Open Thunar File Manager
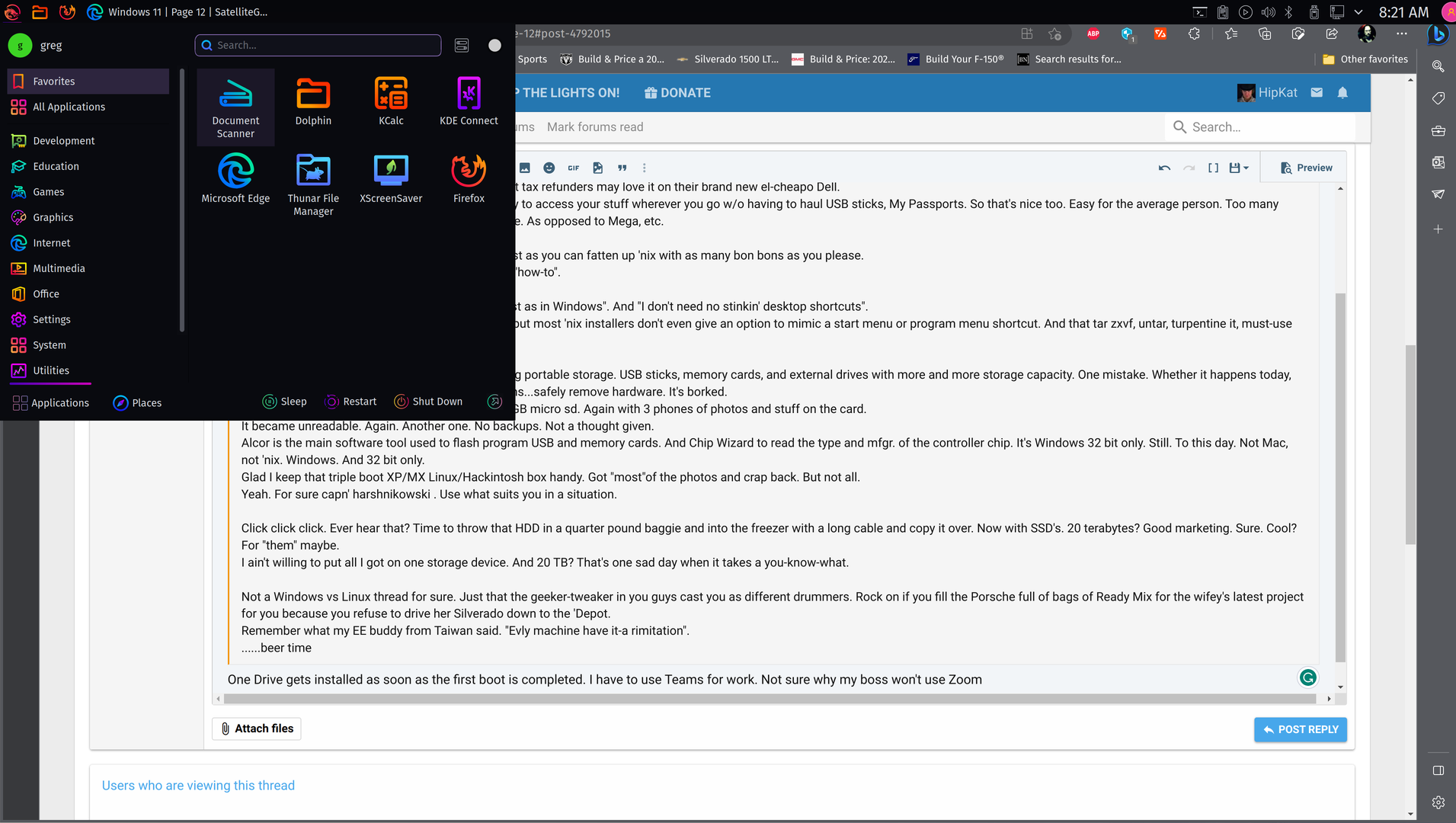The height and width of the screenshot is (823, 1456). (313, 185)
